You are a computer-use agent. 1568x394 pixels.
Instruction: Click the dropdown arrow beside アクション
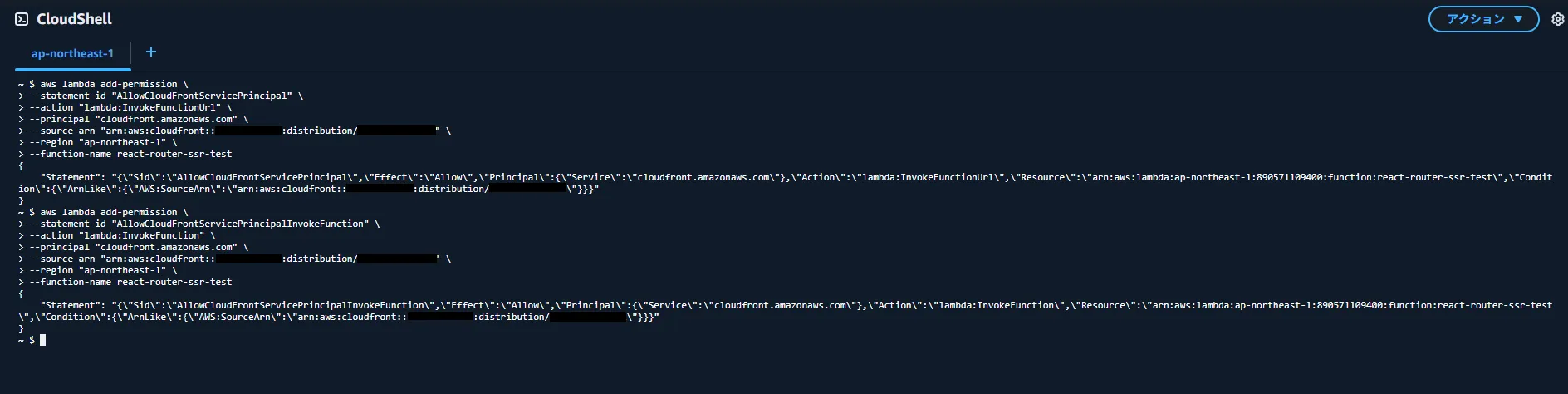(x=1518, y=19)
